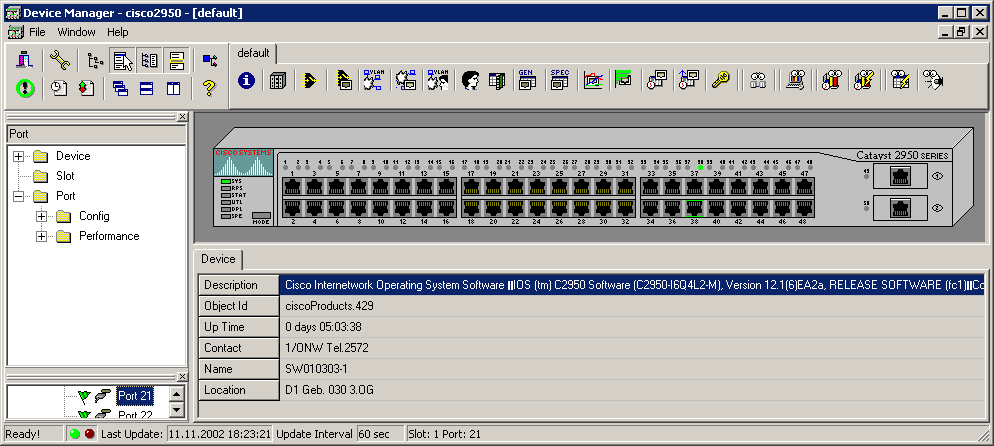Click the wrench settings icon
This screenshot has height=446, width=994.
pos(59,60)
